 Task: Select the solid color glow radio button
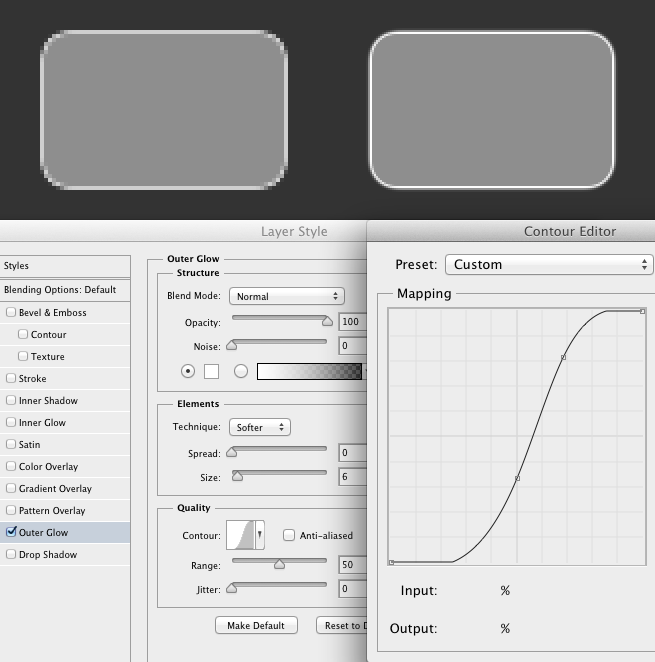tap(188, 371)
